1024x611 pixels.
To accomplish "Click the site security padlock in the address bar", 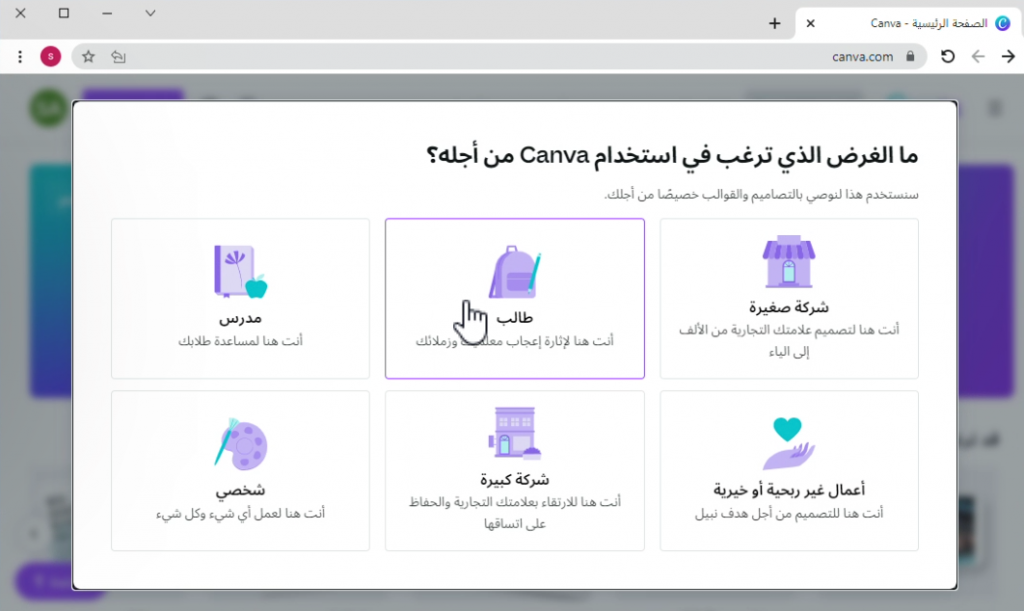I will coord(911,57).
